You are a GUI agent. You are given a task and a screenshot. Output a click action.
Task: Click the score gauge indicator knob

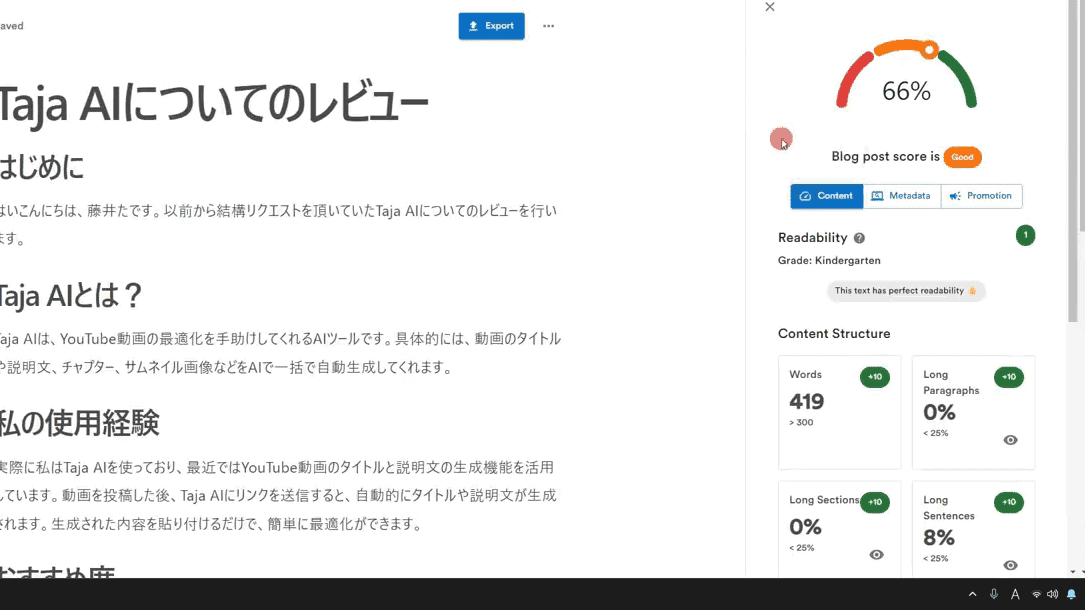pyautogui.click(x=930, y=50)
